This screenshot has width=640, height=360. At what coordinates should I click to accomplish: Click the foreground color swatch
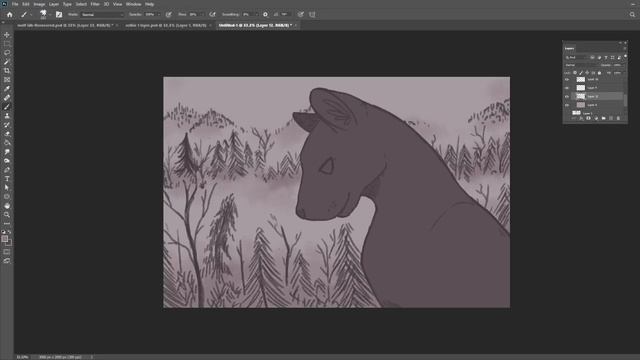point(5,239)
